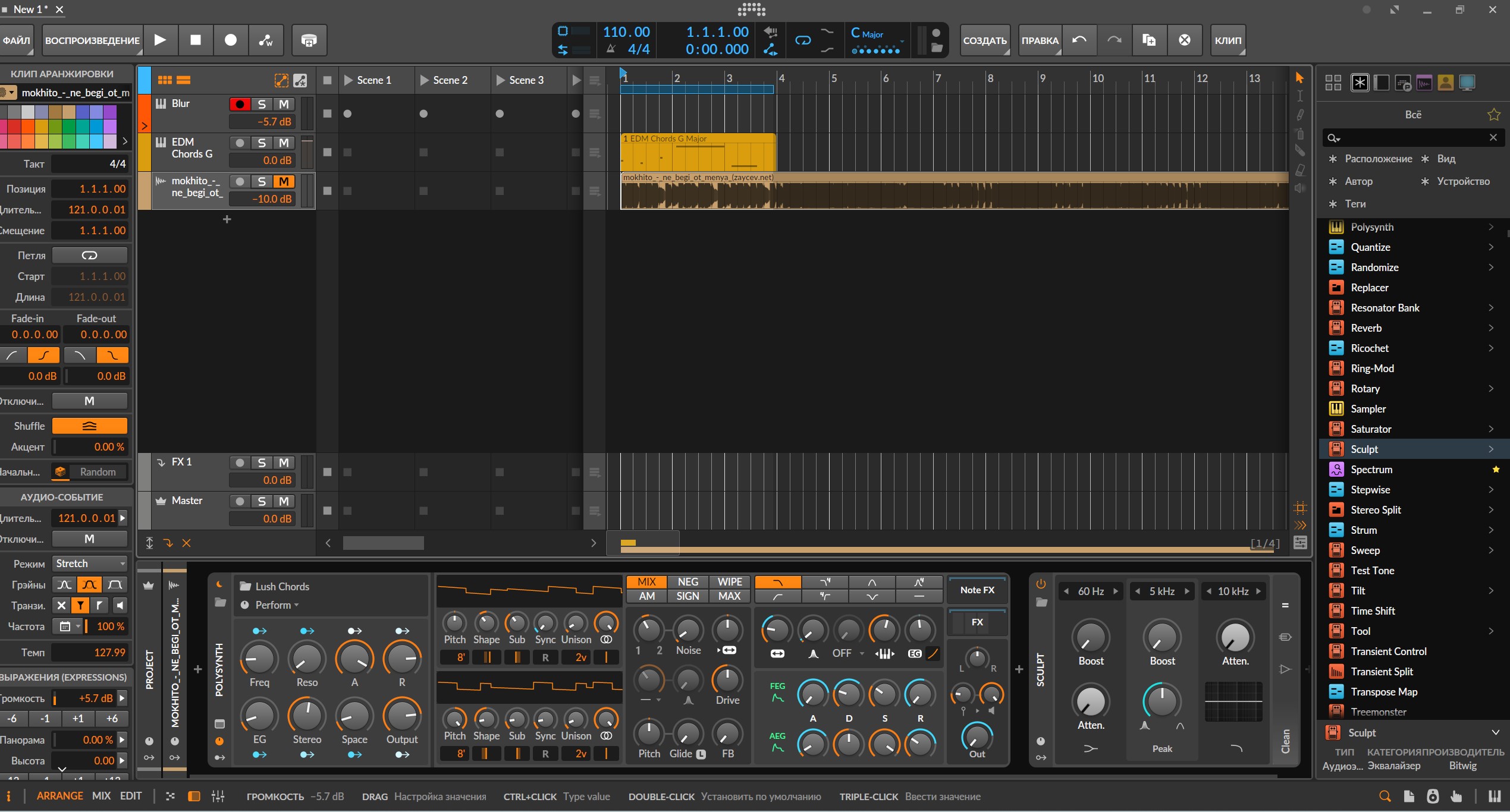The height and width of the screenshot is (812, 1510).
Task: Pick the red color swatch
Action: [x=14, y=127]
